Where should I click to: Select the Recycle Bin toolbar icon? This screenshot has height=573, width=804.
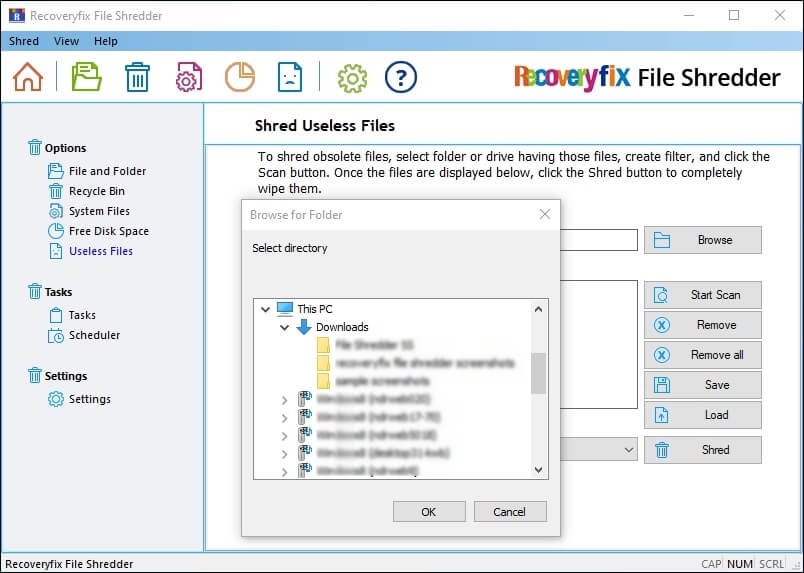tap(137, 77)
